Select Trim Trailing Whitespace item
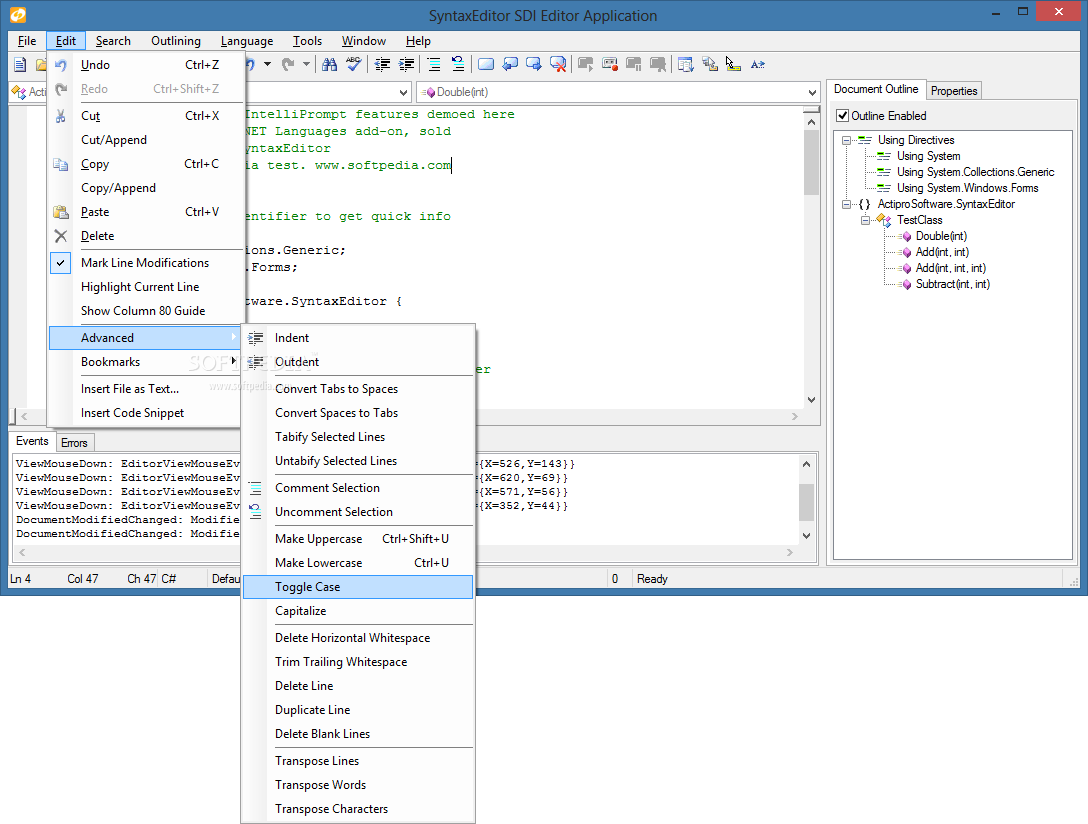This screenshot has width=1088, height=824. (x=358, y=662)
